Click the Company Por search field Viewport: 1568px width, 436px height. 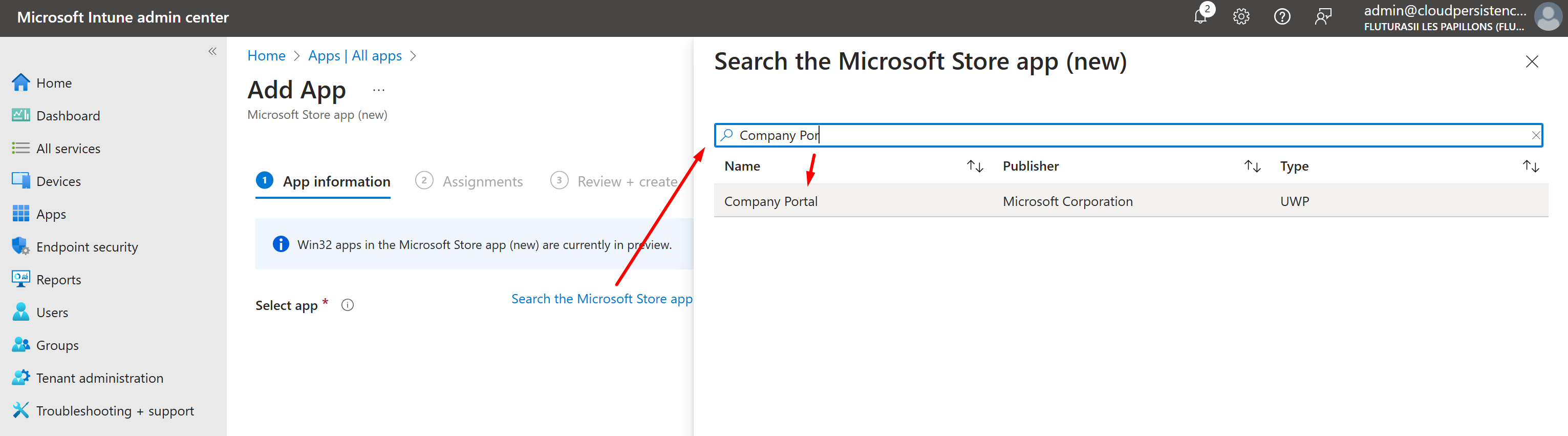pyautogui.click(x=1128, y=135)
